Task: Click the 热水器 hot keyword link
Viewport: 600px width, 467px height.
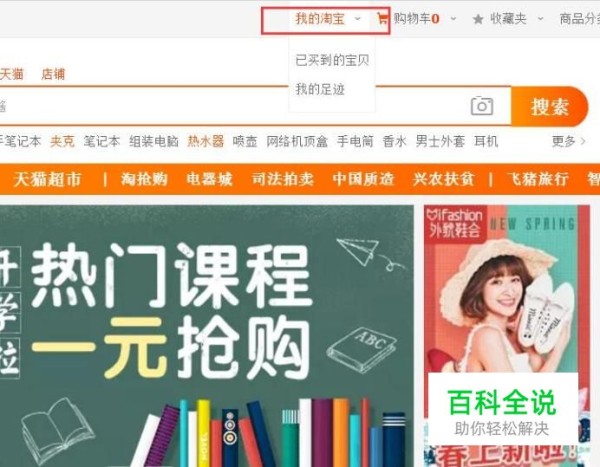Action: click(x=205, y=141)
